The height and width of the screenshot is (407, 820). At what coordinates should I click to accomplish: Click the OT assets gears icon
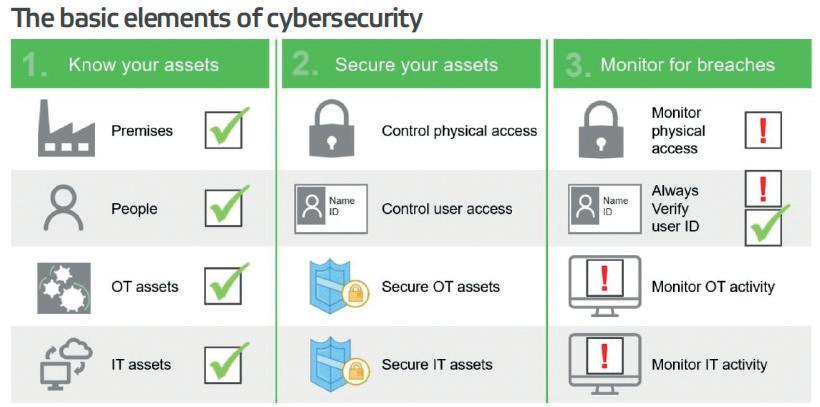[65, 287]
